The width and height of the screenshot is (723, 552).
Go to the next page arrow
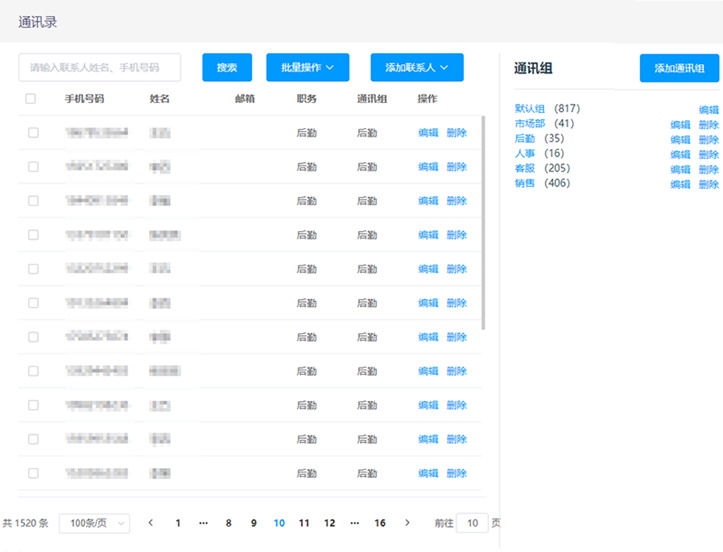(x=407, y=523)
